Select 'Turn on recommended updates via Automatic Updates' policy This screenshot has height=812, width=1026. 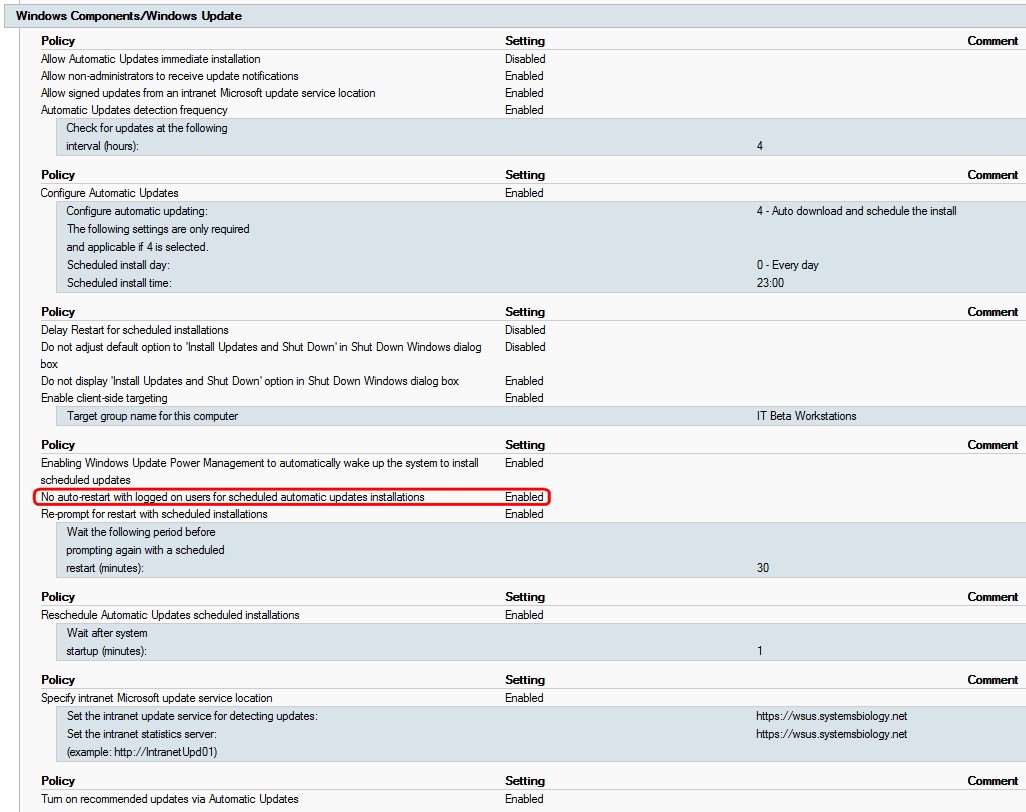point(170,800)
